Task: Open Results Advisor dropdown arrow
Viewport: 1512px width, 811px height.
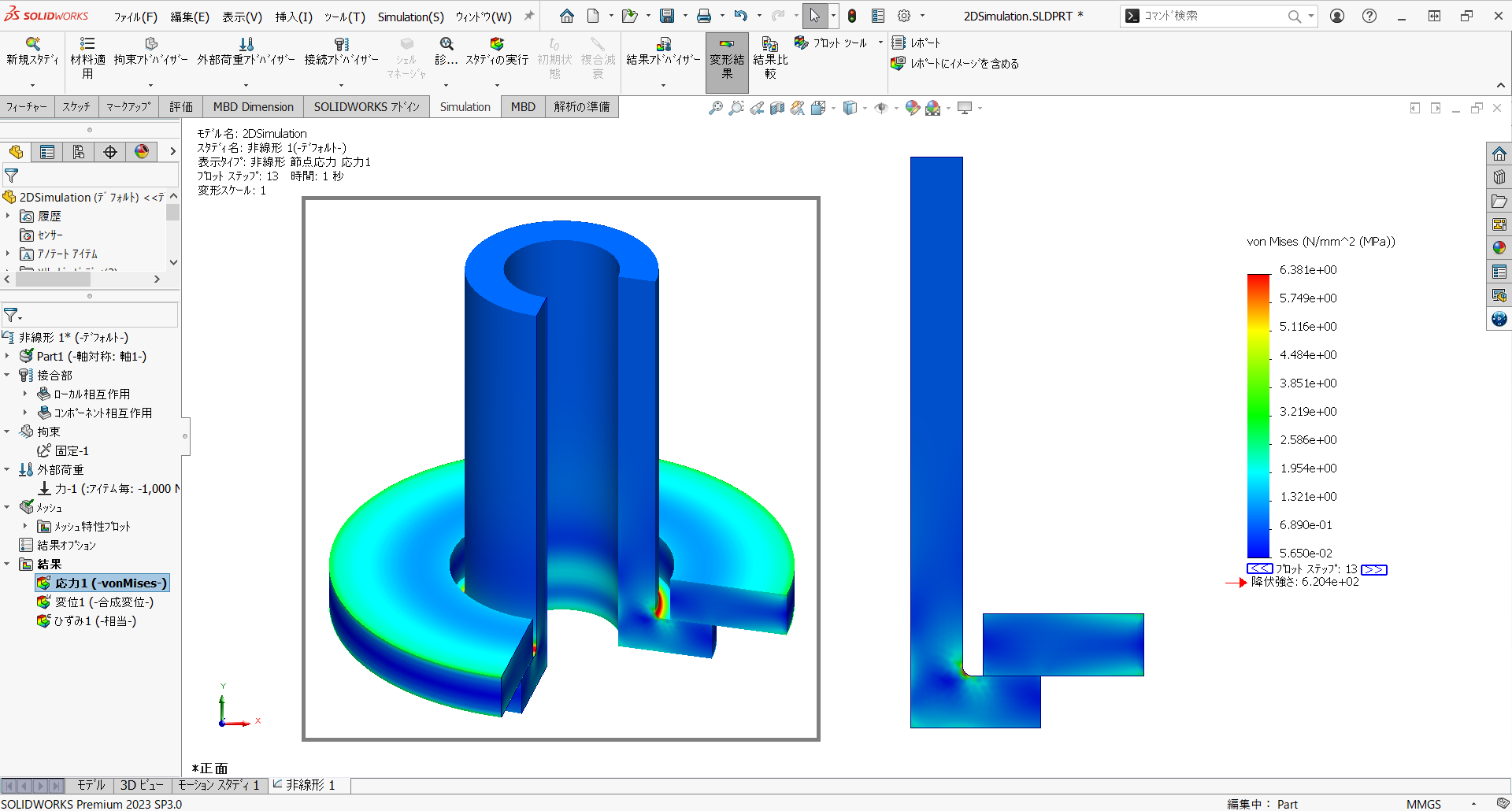Action: click(x=663, y=85)
